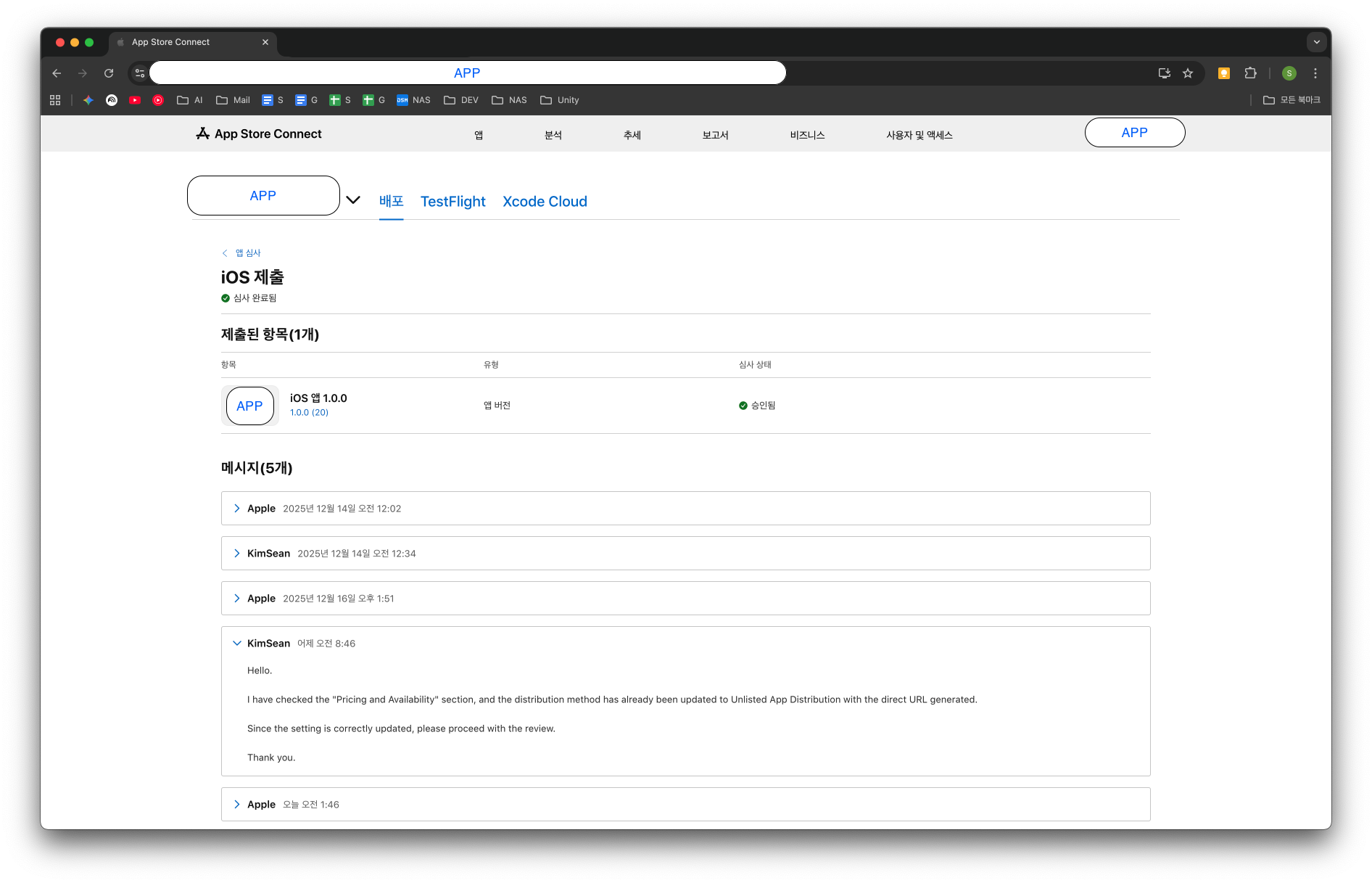The width and height of the screenshot is (1372, 883).
Task: Select the App Store Connect browser tab
Action: 193,42
